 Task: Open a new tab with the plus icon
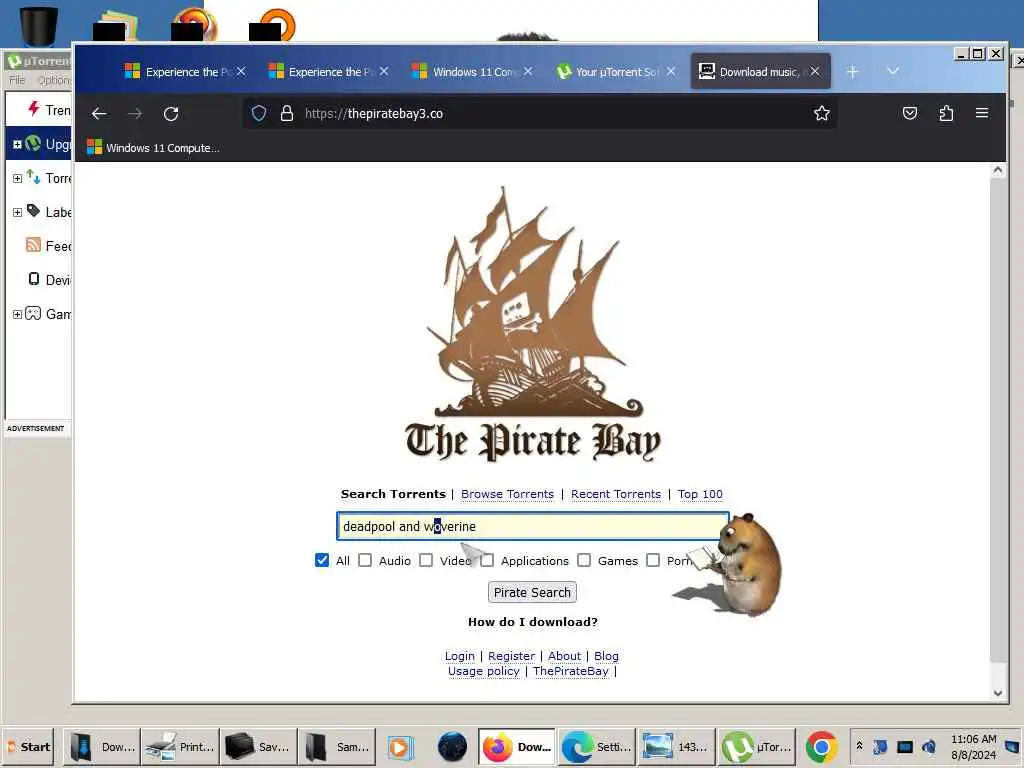tap(852, 71)
